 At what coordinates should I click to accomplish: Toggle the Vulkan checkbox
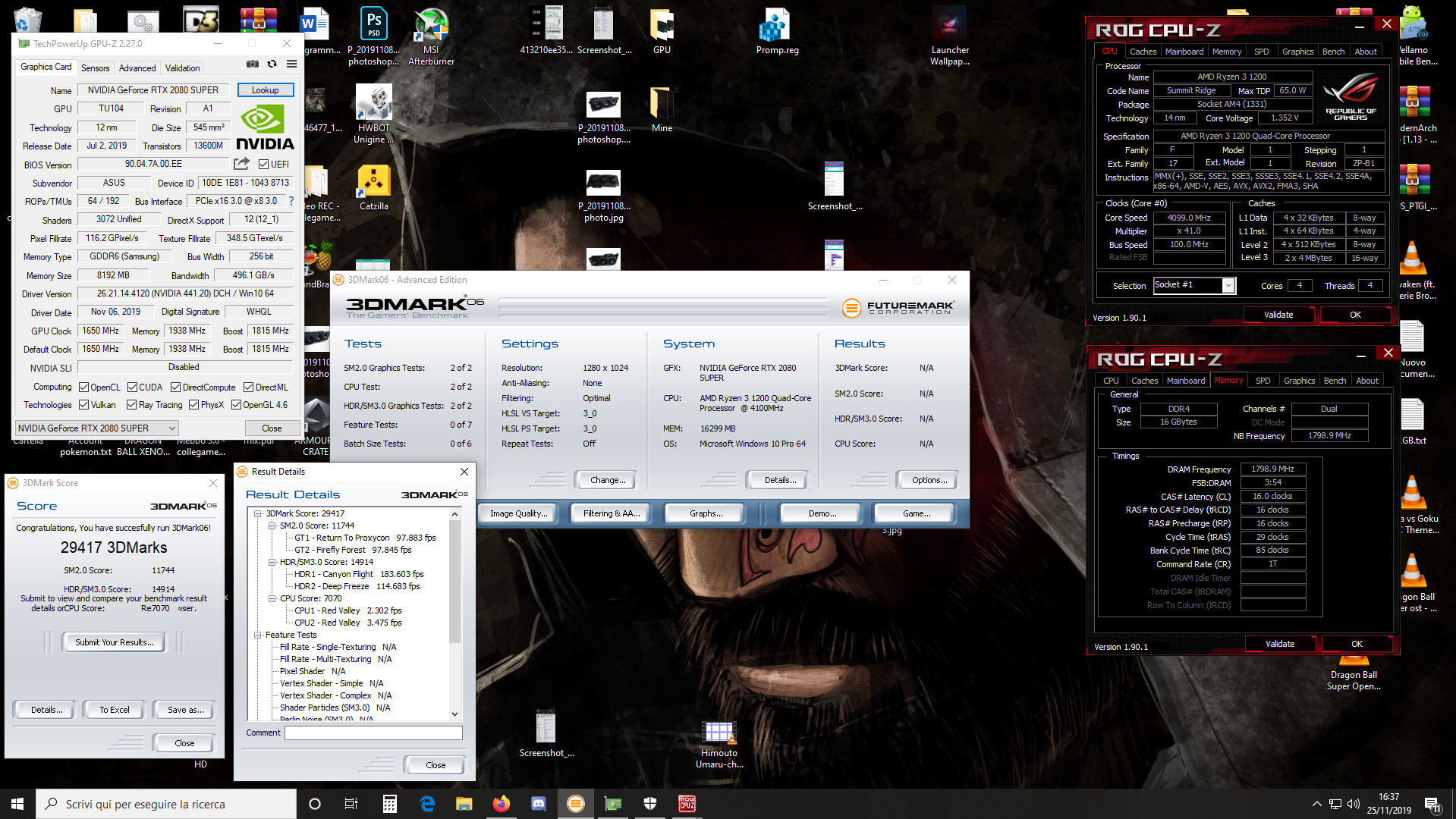tap(84, 405)
